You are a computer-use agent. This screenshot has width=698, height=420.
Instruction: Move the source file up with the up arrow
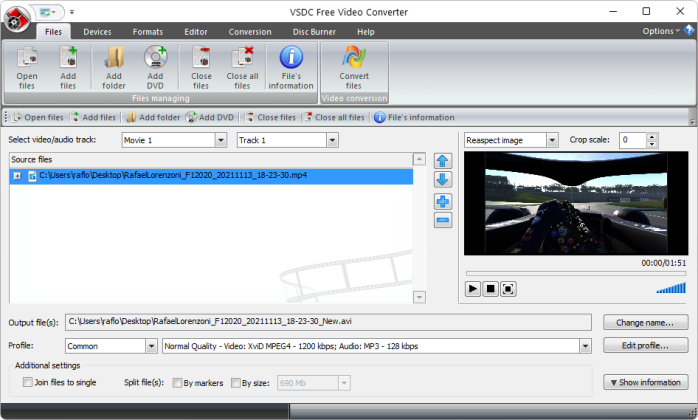pos(443,161)
